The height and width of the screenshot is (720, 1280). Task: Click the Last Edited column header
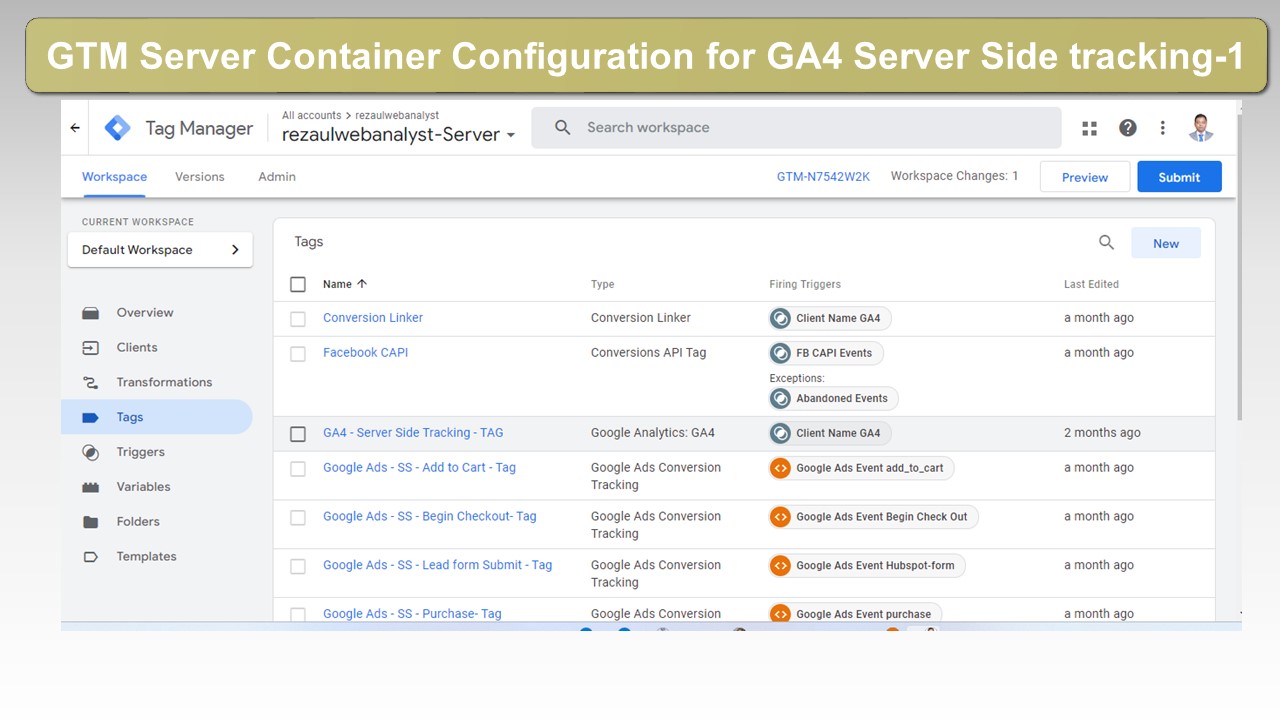click(x=1091, y=284)
